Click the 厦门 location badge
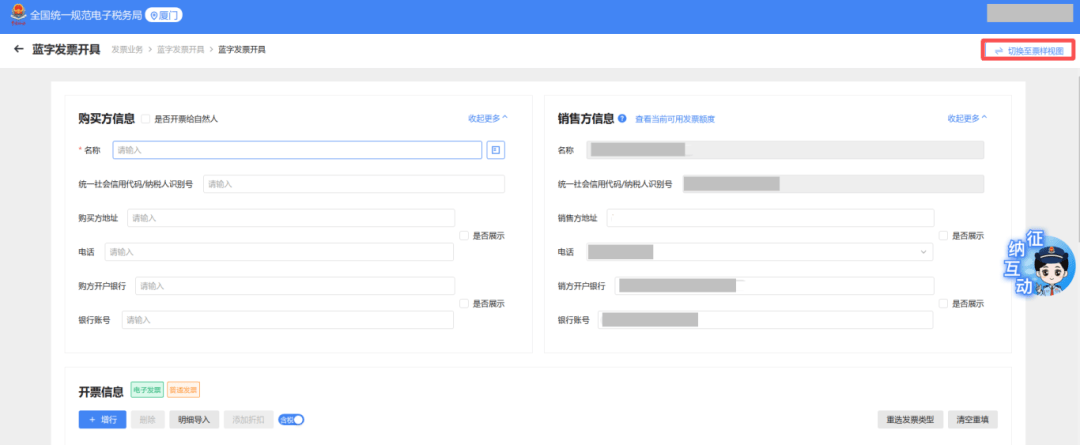Viewport: 1080px width, 445px height. (x=164, y=16)
